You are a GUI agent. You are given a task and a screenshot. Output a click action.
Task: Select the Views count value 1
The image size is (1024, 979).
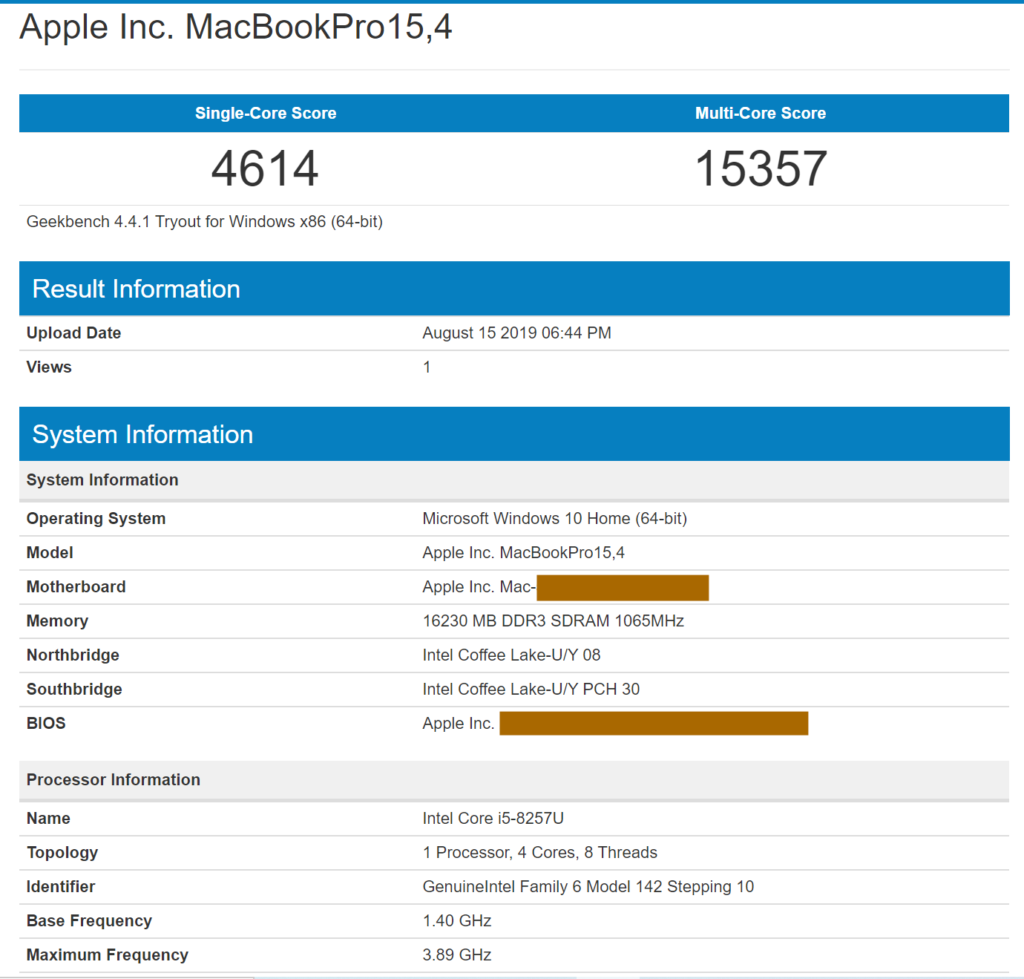coord(426,367)
